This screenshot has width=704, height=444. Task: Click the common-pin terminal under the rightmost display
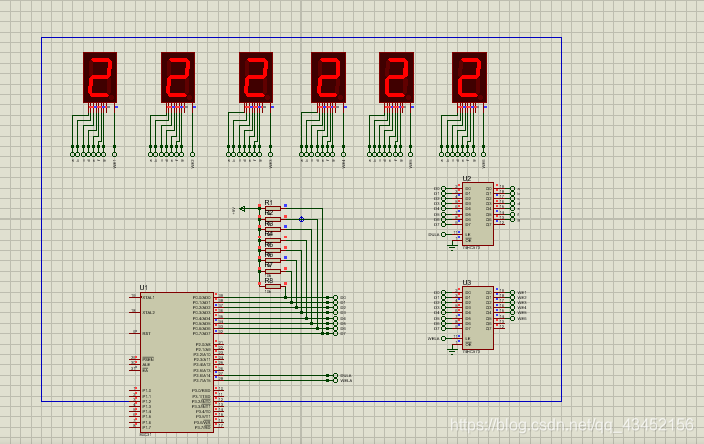point(484,154)
